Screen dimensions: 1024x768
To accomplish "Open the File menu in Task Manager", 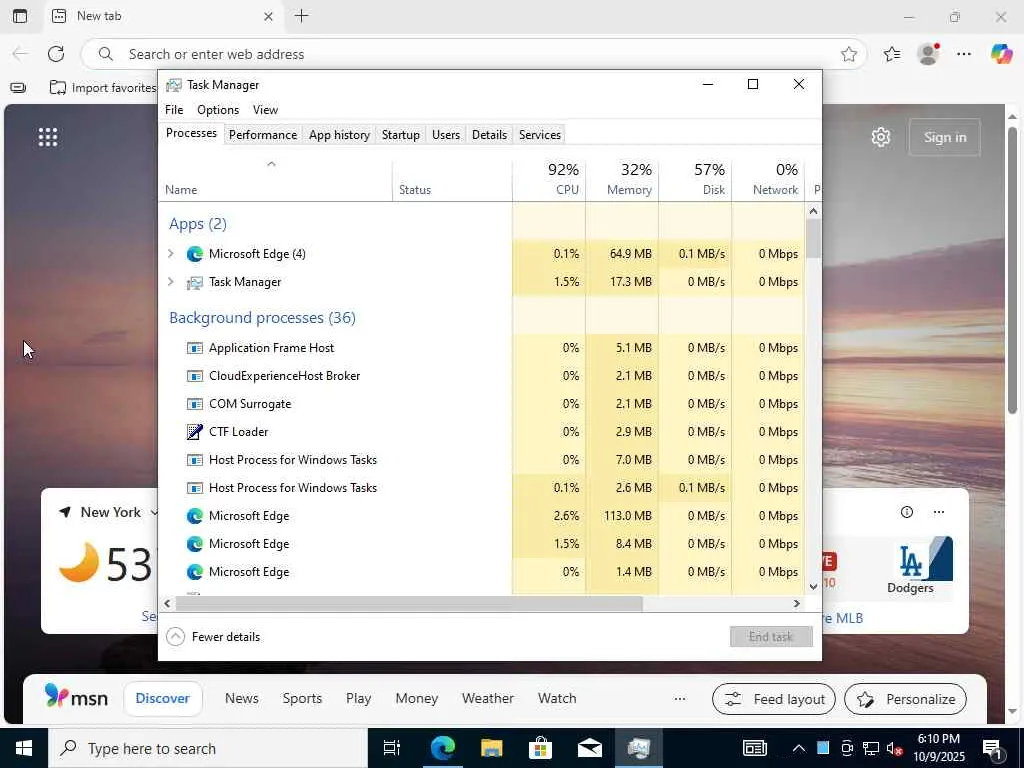I will 174,110.
